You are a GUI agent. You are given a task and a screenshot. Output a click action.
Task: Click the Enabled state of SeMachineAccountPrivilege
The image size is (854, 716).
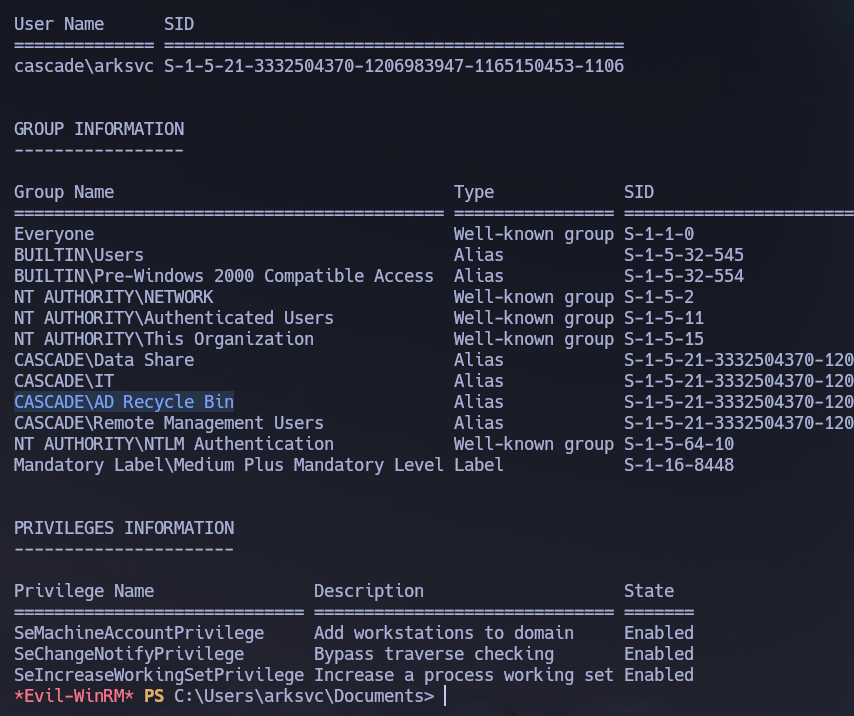point(658,632)
